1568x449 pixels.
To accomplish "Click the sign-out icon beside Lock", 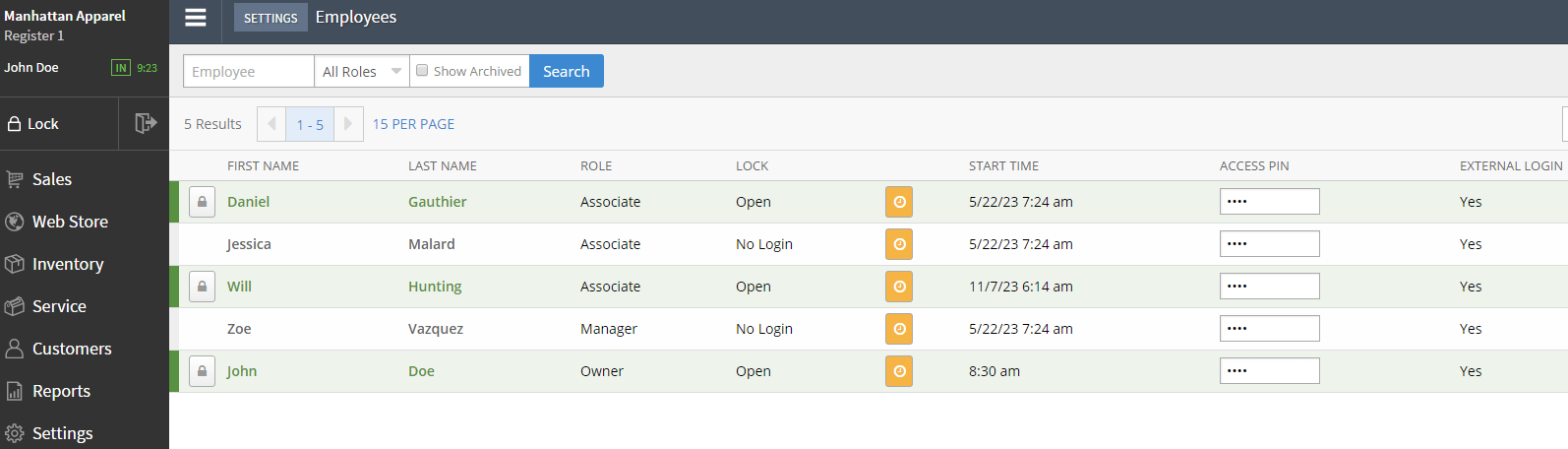I will click(x=145, y=123).
